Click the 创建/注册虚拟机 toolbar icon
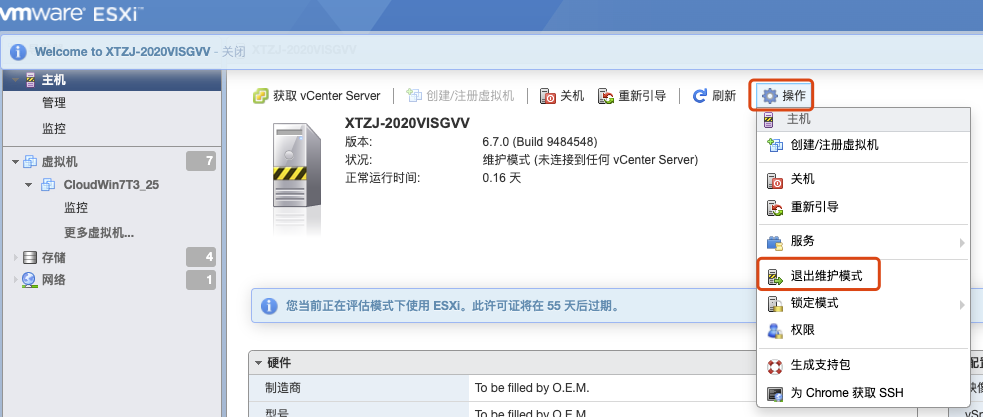983x417 pixels. (414, 95)
